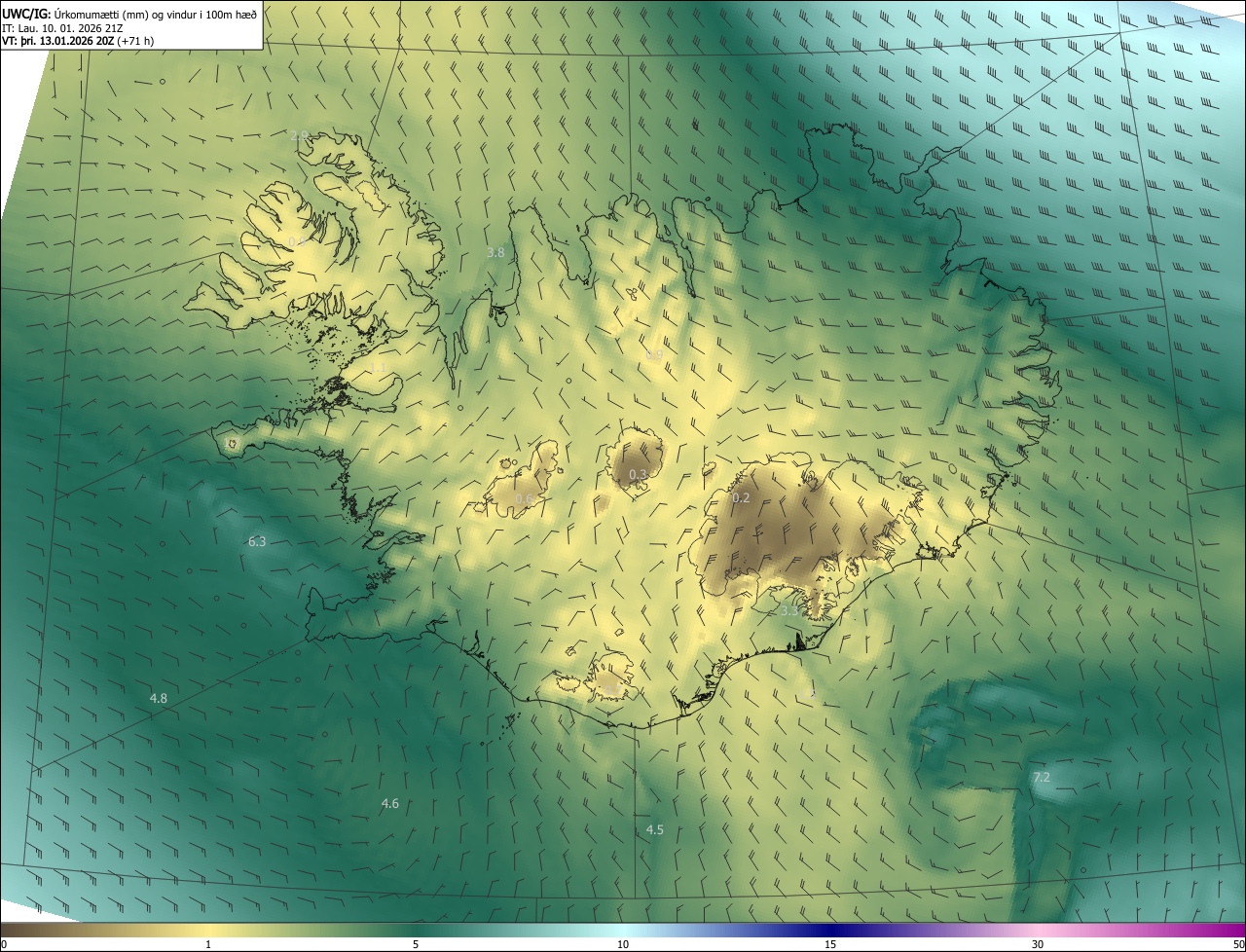Click the 'UWC/IG: Úrkomumætti (mm)' title line
The image size is (1246, 952).
[x=129, y=14]
